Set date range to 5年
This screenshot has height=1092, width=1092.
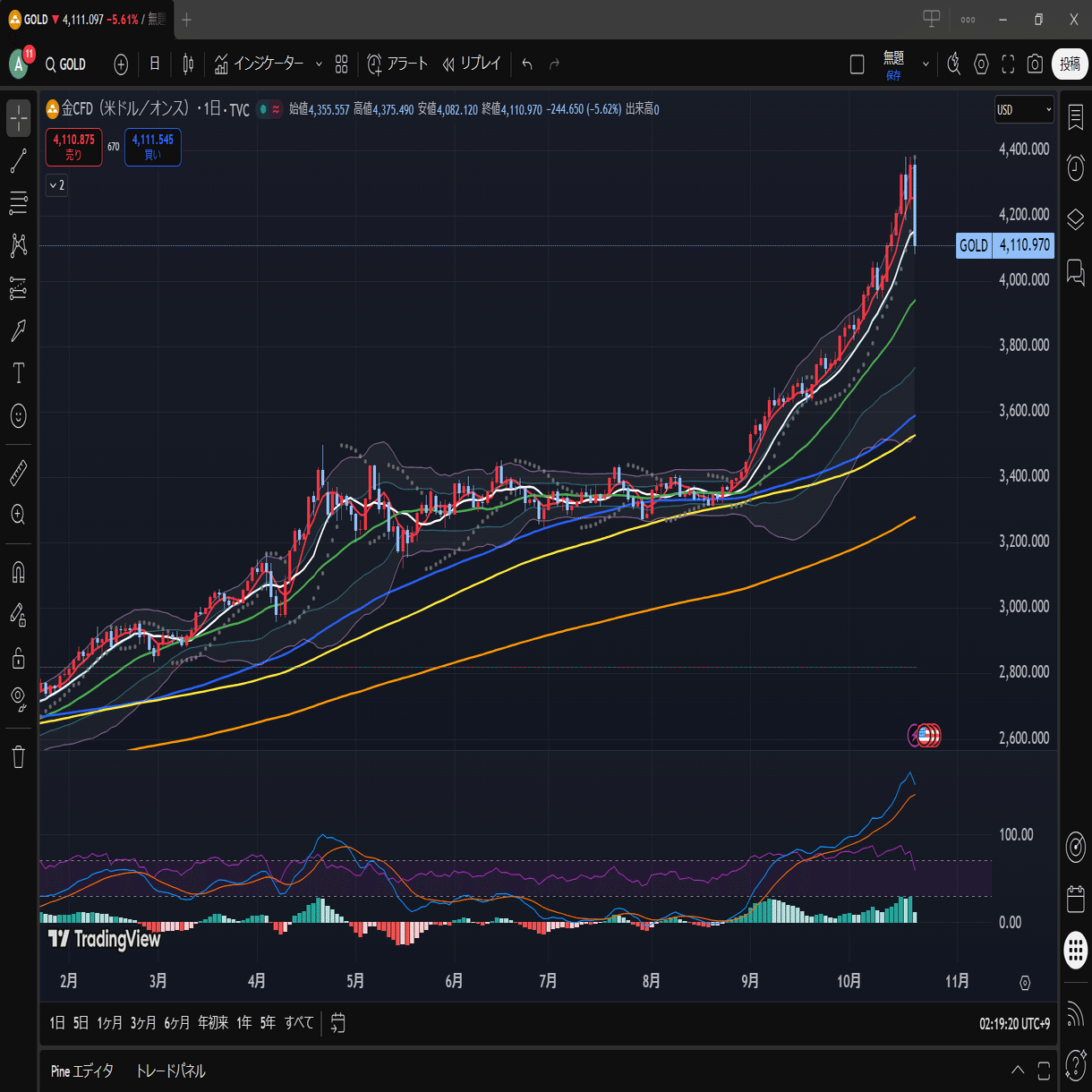coord(268,1022)
